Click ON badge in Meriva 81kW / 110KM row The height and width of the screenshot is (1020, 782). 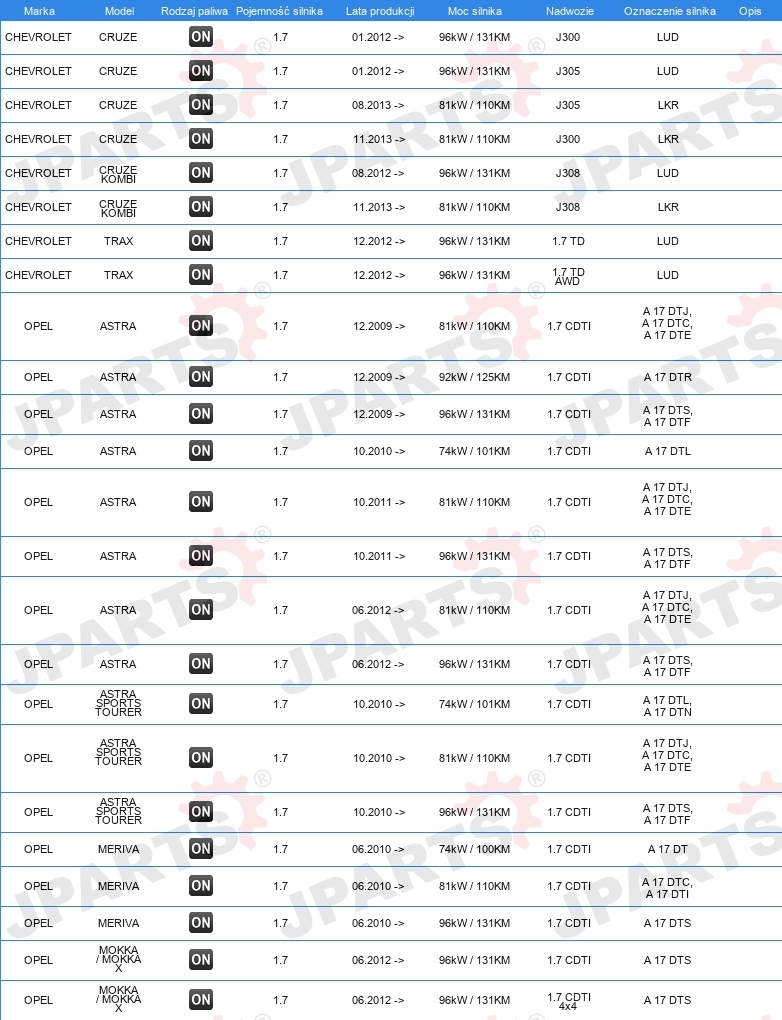(201, 886)
